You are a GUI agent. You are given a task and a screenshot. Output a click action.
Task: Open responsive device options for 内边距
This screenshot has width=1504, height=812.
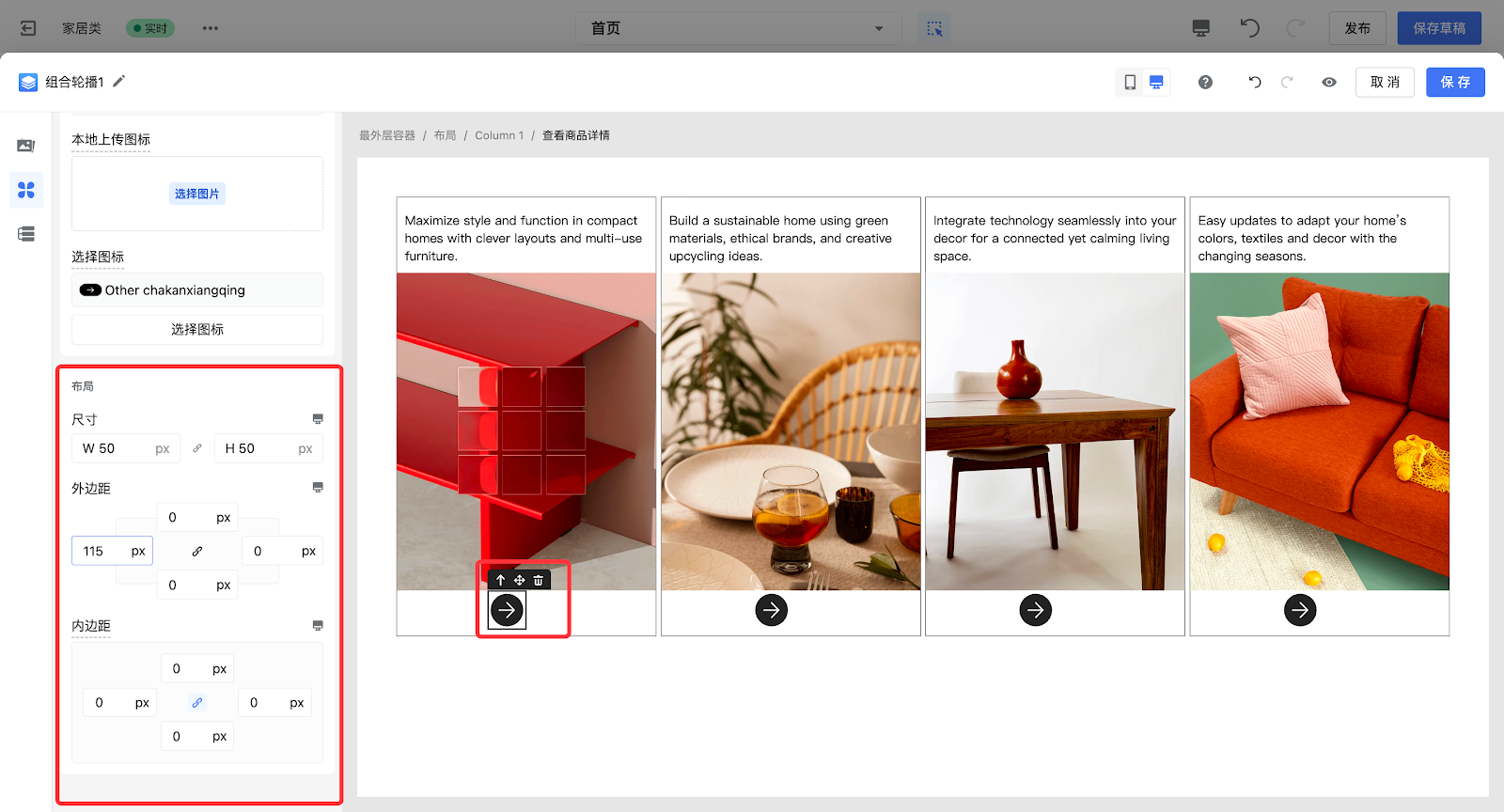[x=318, y=626]
